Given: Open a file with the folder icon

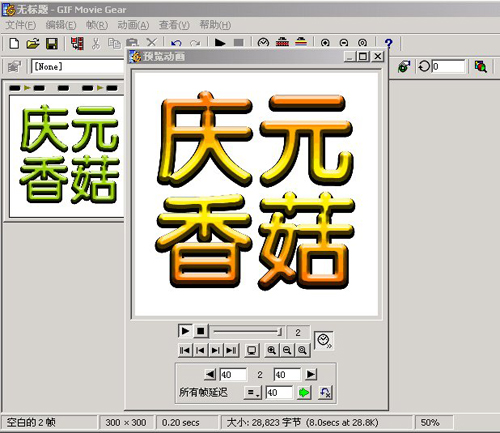Looking at the screenshot, I should click(x=33, y=43).
